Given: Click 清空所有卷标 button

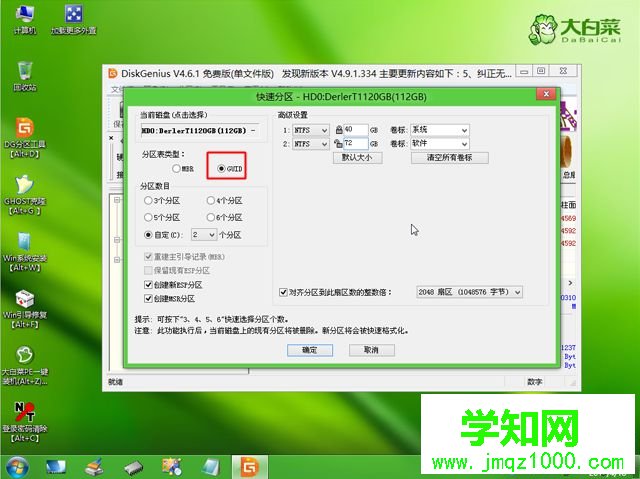Looking at the screenshot, I should pos(449,158).
